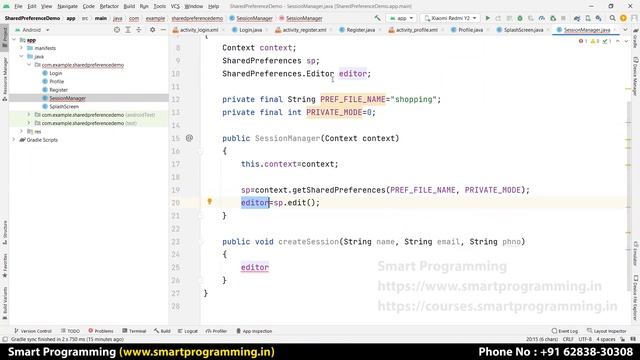Toggle tool window bars icon in status bar
Viewport: 640px width, 360px height.
point(4,339)
